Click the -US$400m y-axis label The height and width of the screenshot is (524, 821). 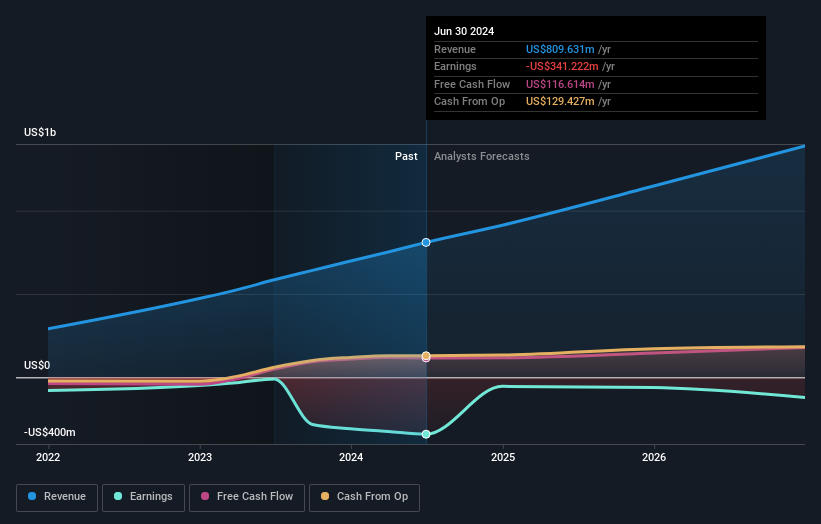[x=50, y=432]
